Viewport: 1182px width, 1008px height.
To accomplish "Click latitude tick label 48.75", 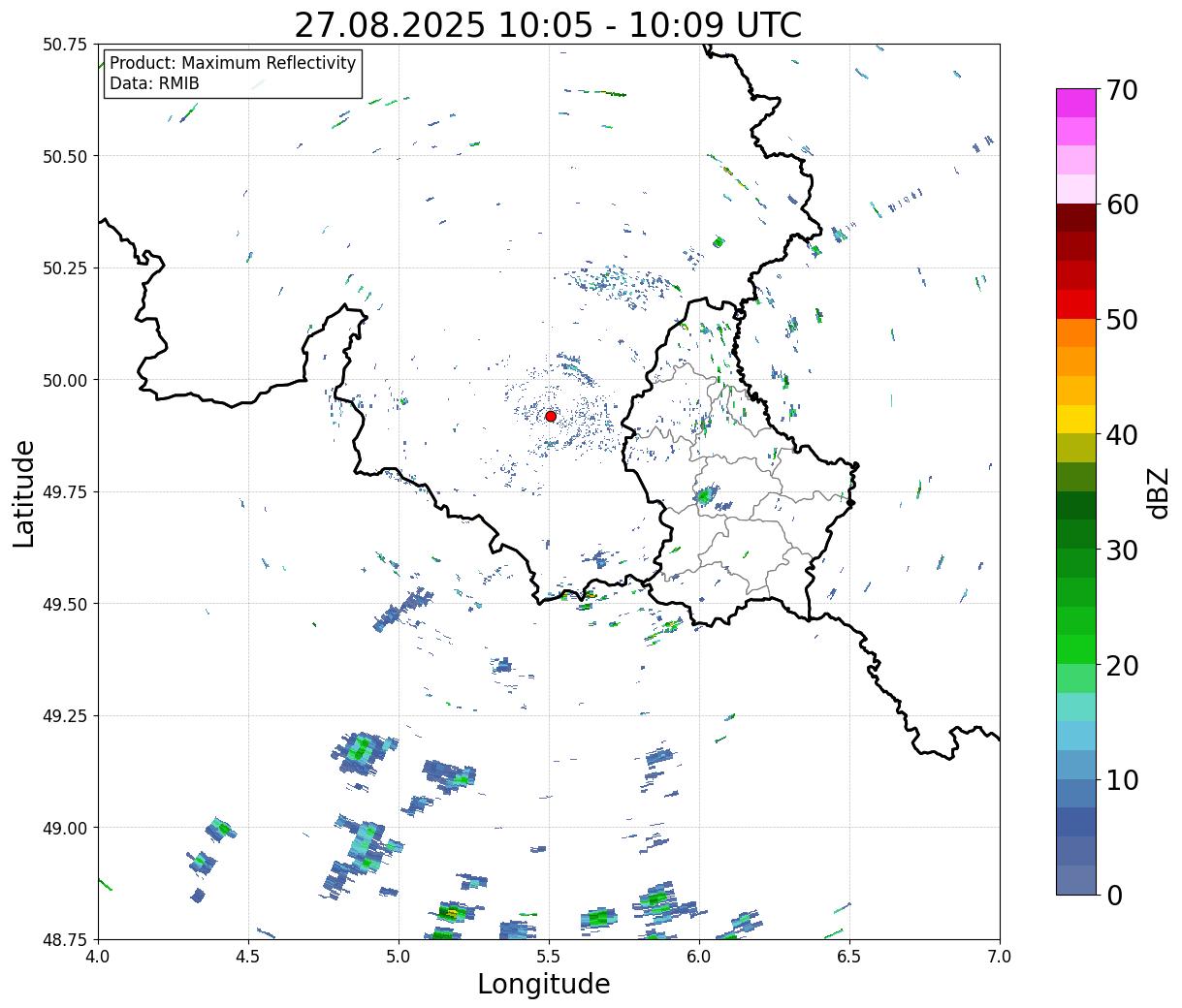I will 66,939.
